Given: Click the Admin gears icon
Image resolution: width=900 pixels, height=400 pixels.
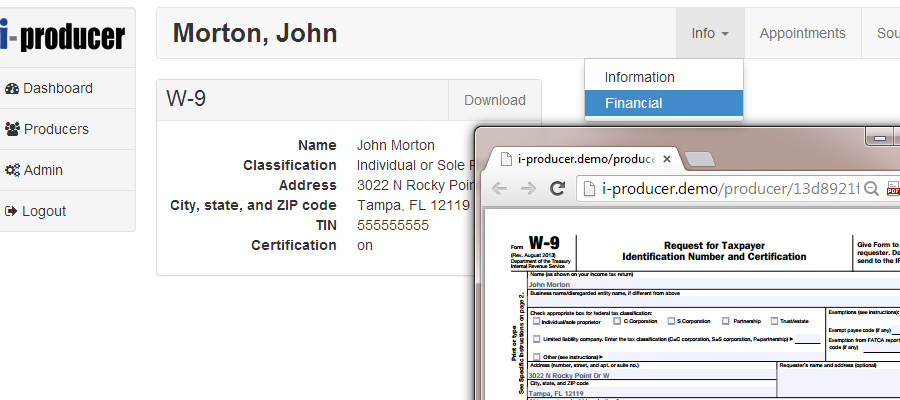Looking at the screenshot, I should 12,170.
